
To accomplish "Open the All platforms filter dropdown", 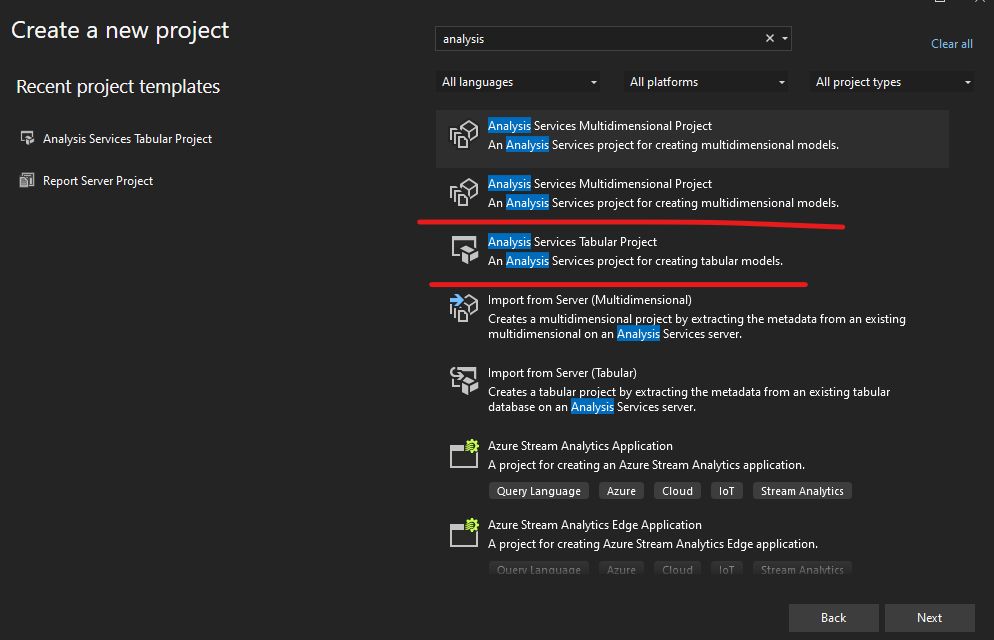I will tap(706, 82).
